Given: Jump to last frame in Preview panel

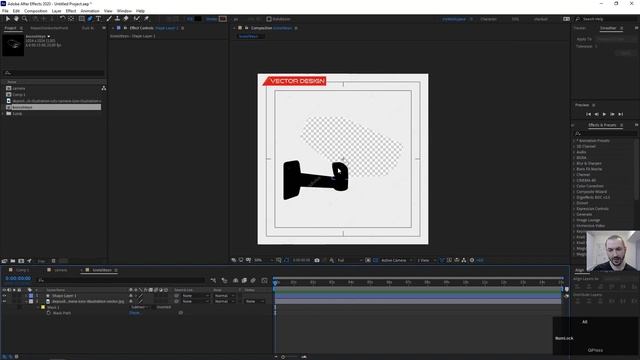Looking at the screenshot, I should 620,114.
